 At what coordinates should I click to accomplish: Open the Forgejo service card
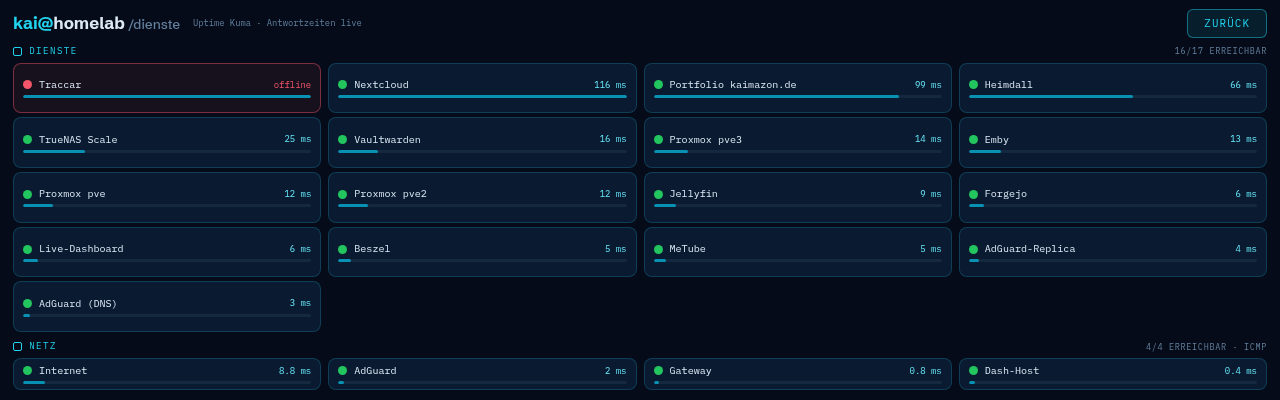point(1113,197)
